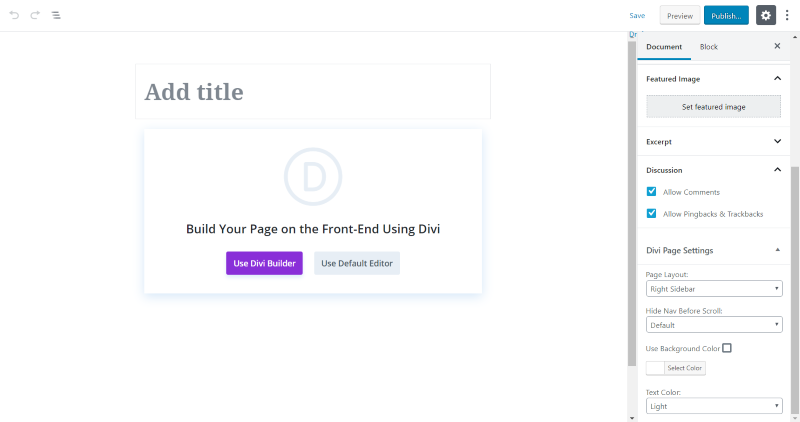Viewport: 800px width, 422px height.
Task: Switch to the Block tab
Action: (708, 46)
